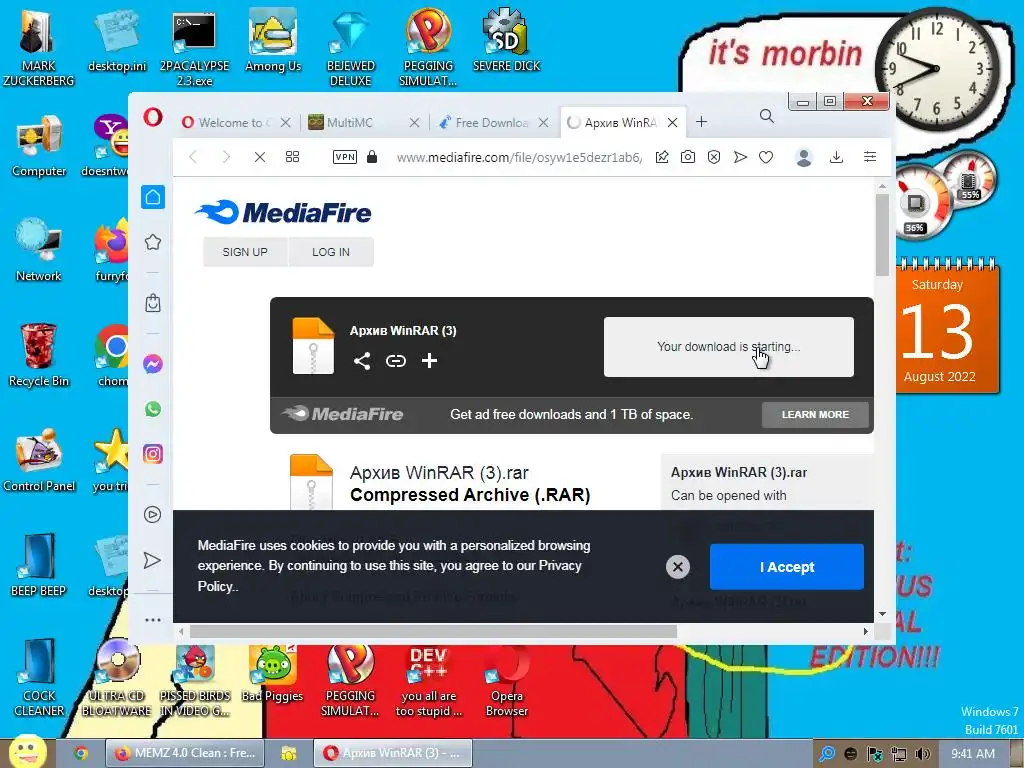Open a new tab with plus button
Image resolution: width=1024 pixels, height=768 pixels.
(x=701, y=121)
